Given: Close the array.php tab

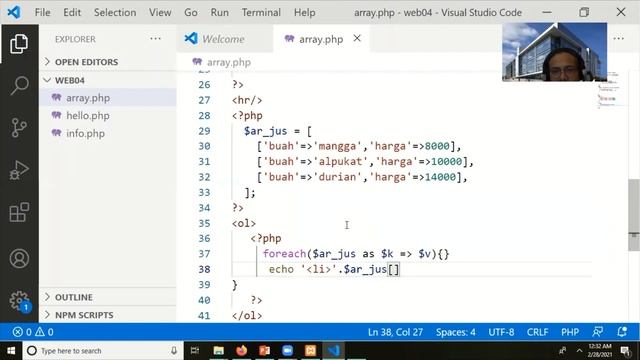Looking at the screenshot, I should (x=357, y=38).
